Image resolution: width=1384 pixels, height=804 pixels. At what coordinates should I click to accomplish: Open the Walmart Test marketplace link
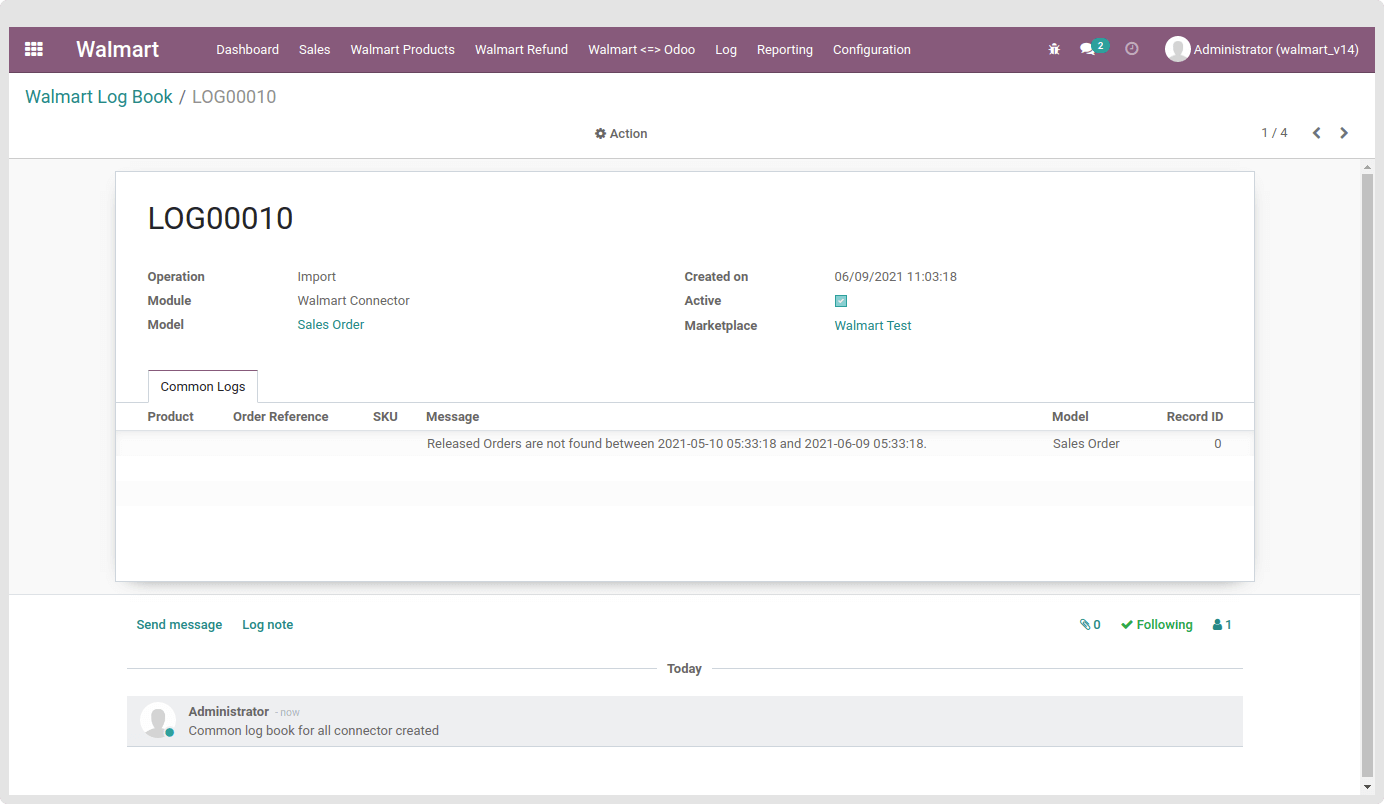(x=873, y=326)
